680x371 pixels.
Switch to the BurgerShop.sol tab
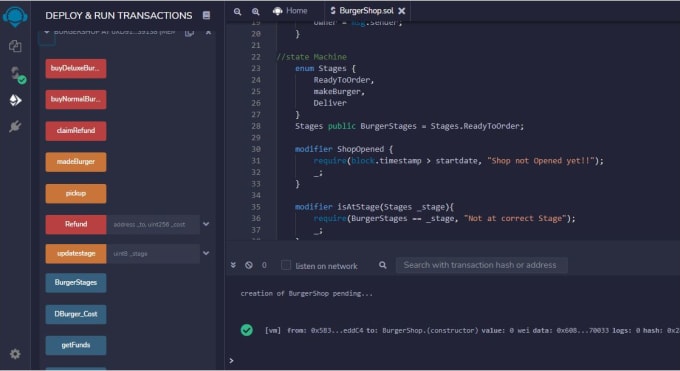click(362, 11)
